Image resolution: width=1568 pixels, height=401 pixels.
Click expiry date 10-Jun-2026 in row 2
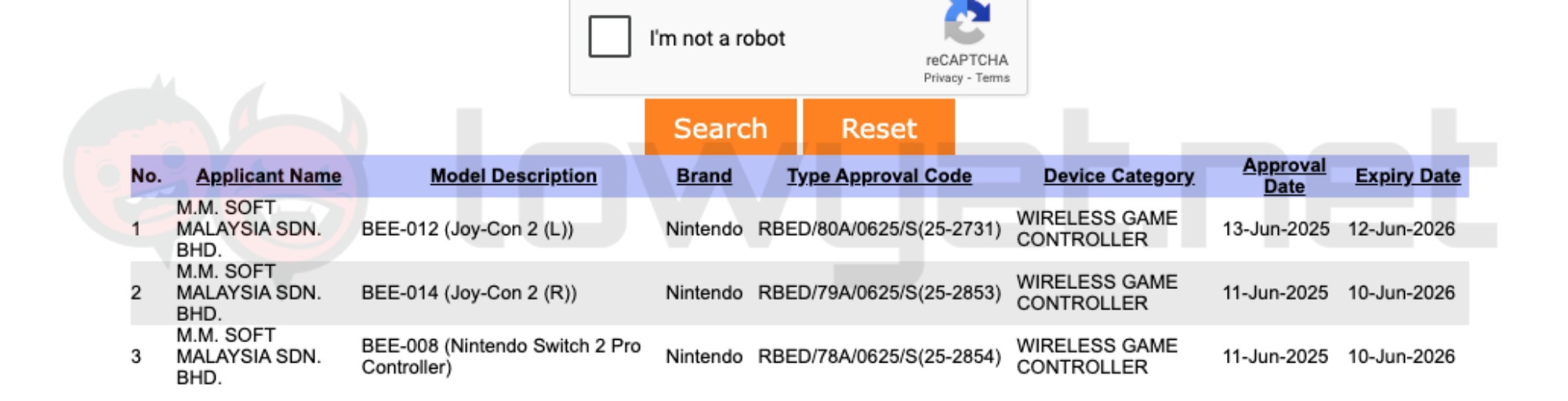tap(1401, 292)
